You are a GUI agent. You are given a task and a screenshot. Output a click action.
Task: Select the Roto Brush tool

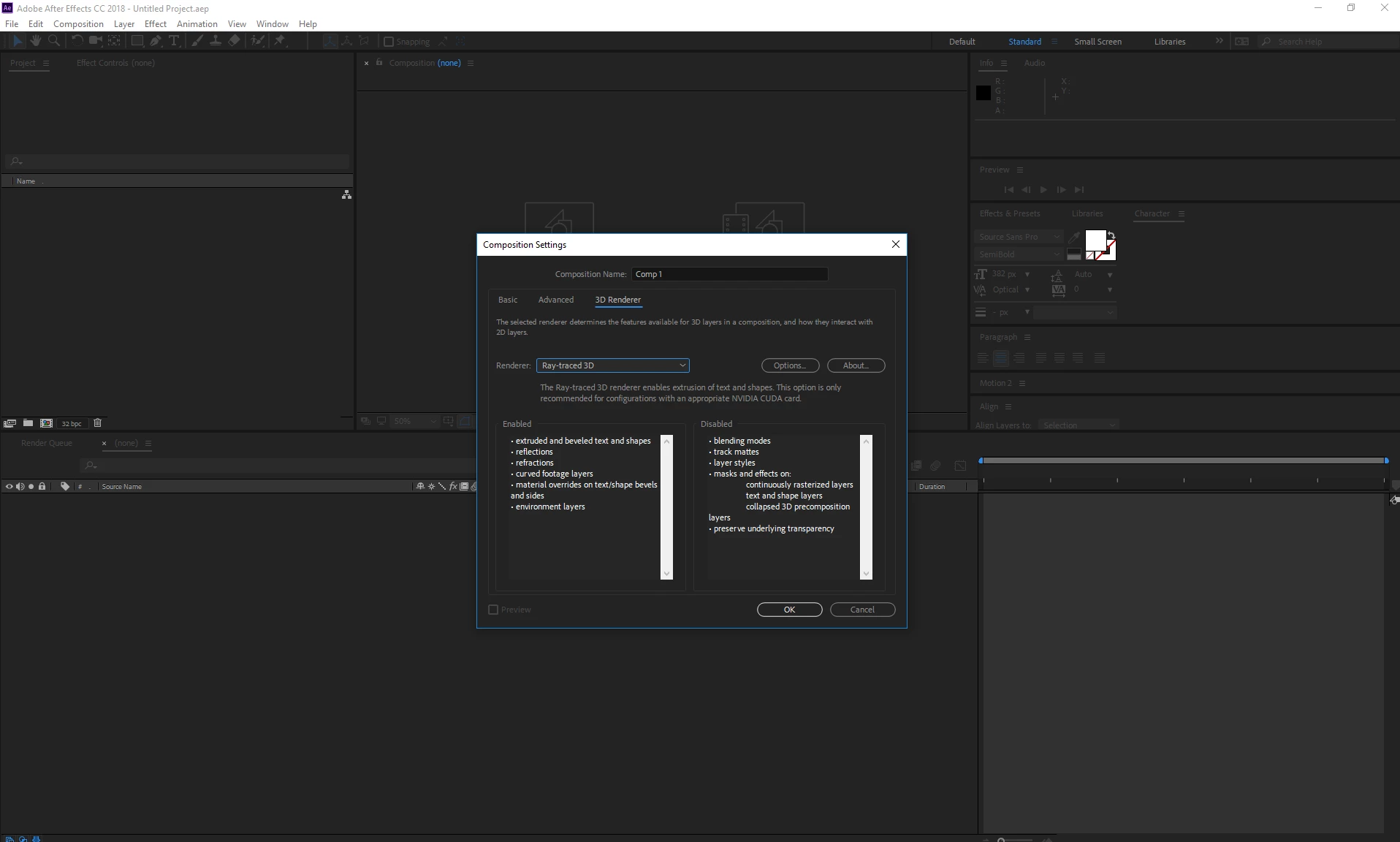(257, 41)
